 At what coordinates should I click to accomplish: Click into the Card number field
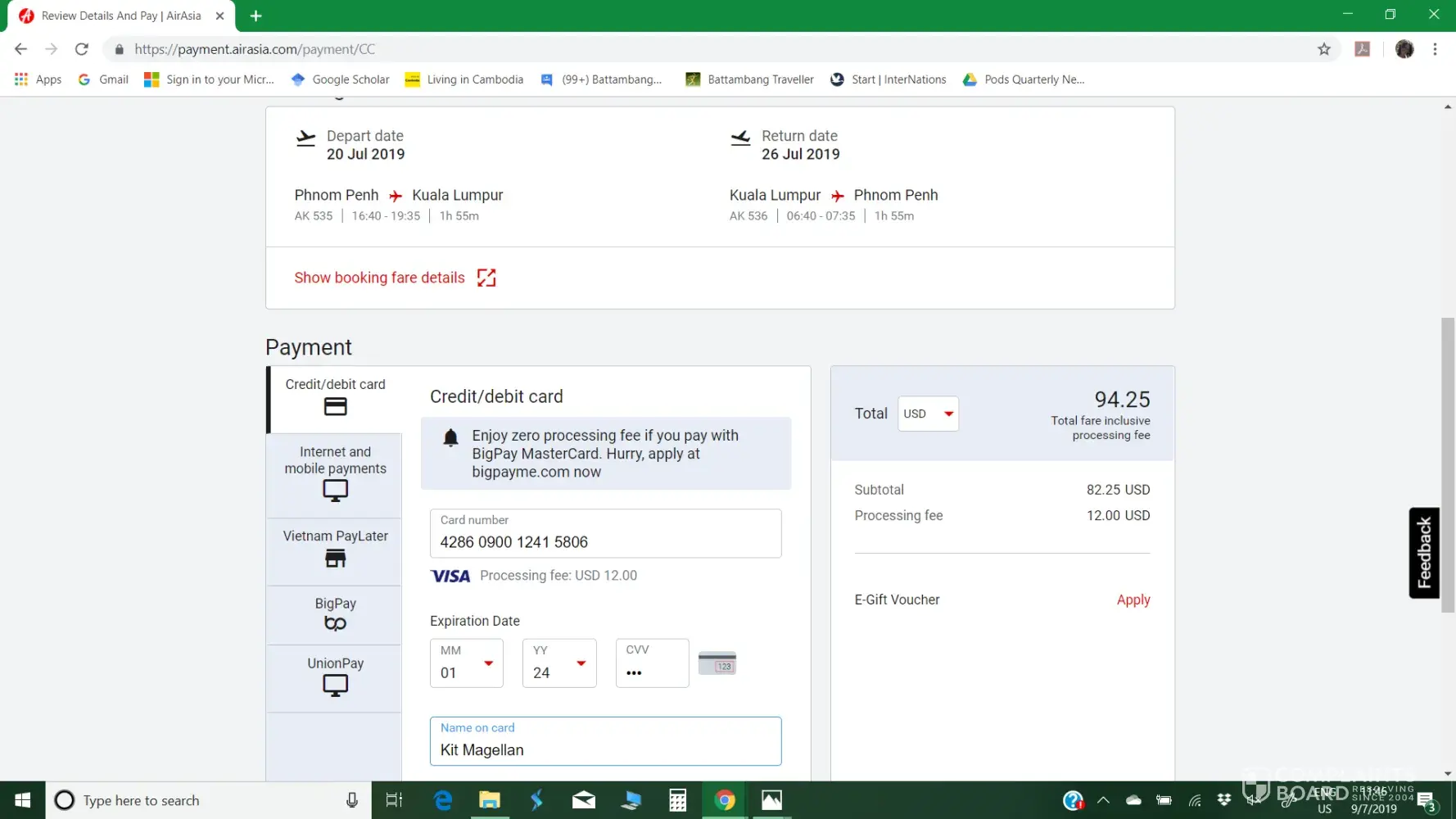[605, 541]
